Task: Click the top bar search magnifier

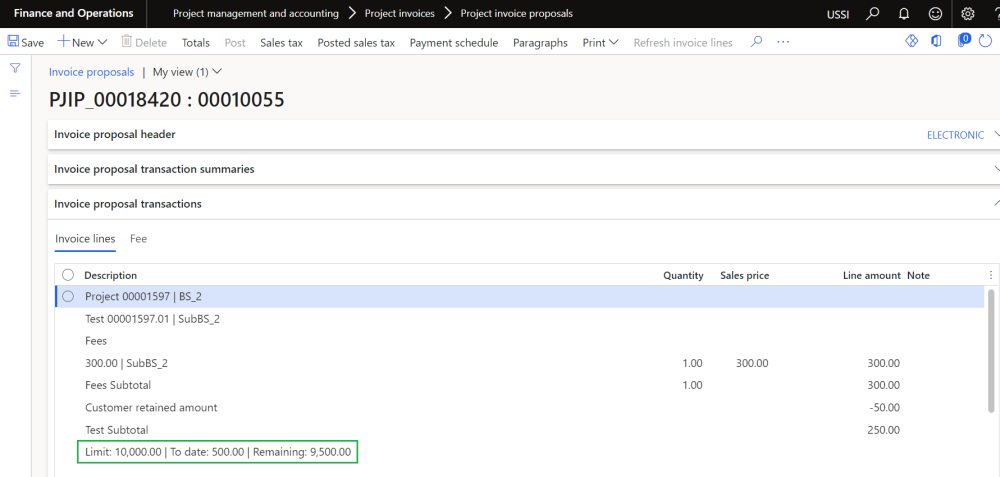Action: [x=873, y=14]
